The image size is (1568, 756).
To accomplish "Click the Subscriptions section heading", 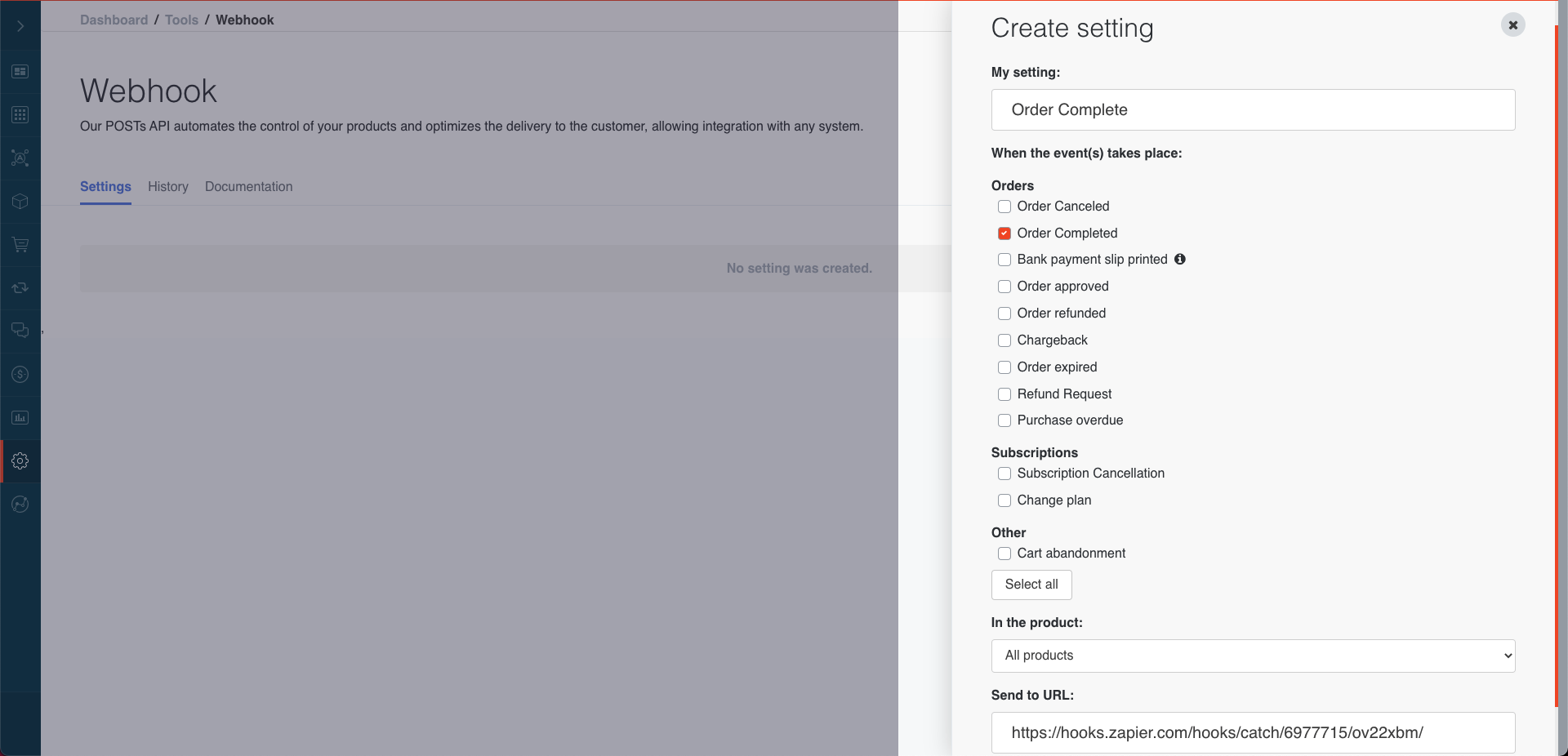I will 1035,452.
